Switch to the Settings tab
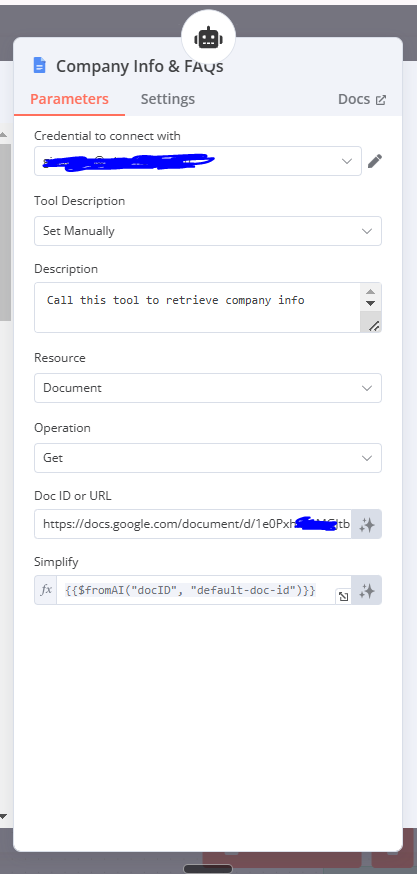The image size is (417, 874). click(x=167, y=99)
